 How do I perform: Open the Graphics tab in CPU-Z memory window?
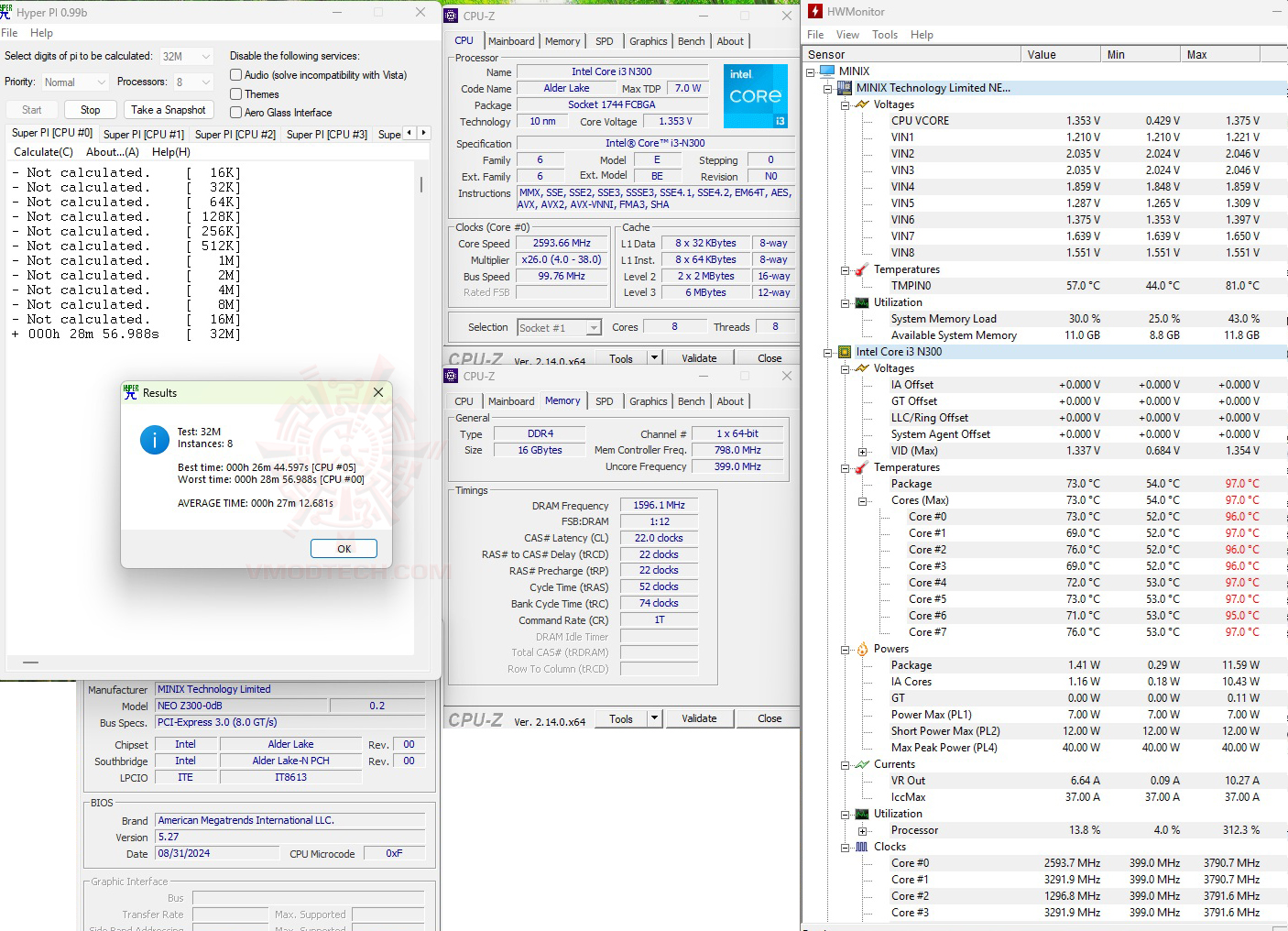click(x=649, y=401)
